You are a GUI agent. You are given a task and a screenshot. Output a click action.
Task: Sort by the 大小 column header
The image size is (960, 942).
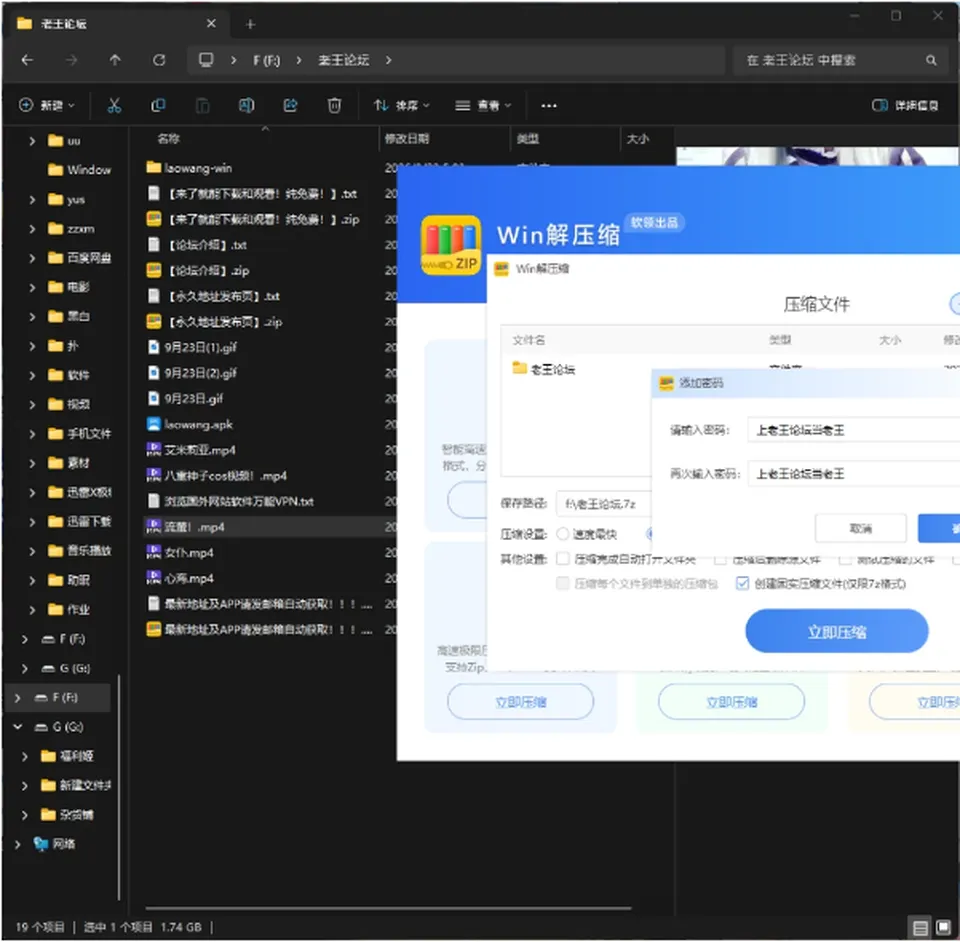pos(637,139)
